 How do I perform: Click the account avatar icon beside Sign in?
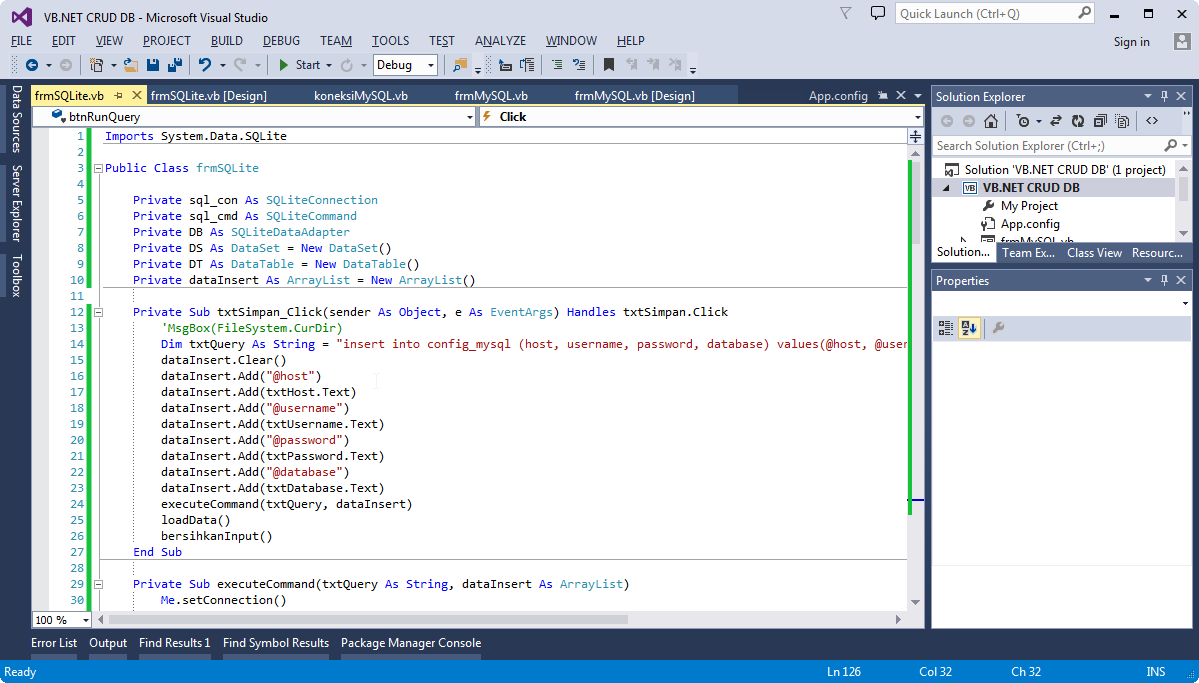click(x=1182, y=41)
